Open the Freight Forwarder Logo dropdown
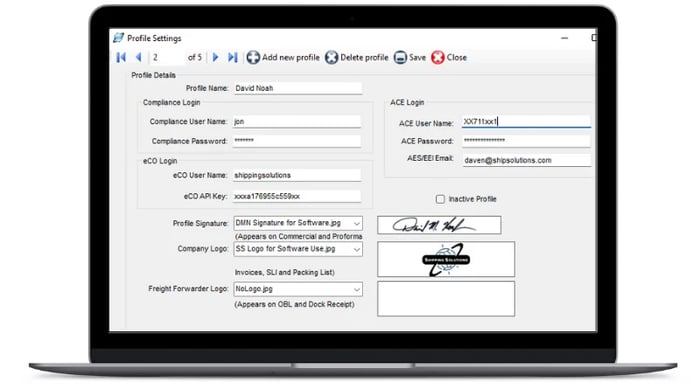 [357, 289]
